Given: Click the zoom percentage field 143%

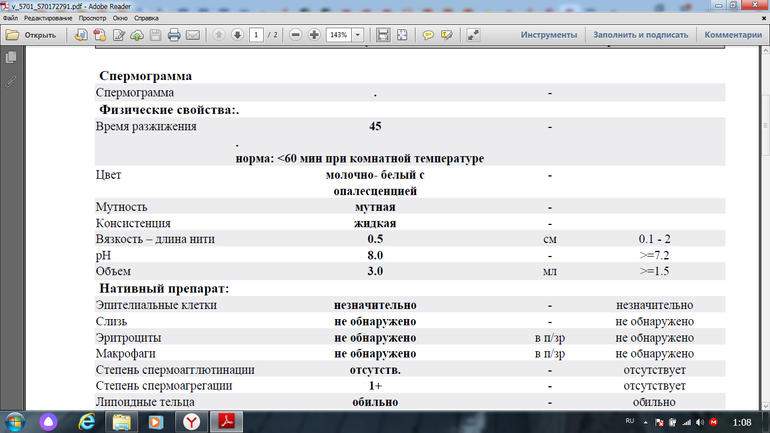Looking at the screenshot, I should 338,34.
